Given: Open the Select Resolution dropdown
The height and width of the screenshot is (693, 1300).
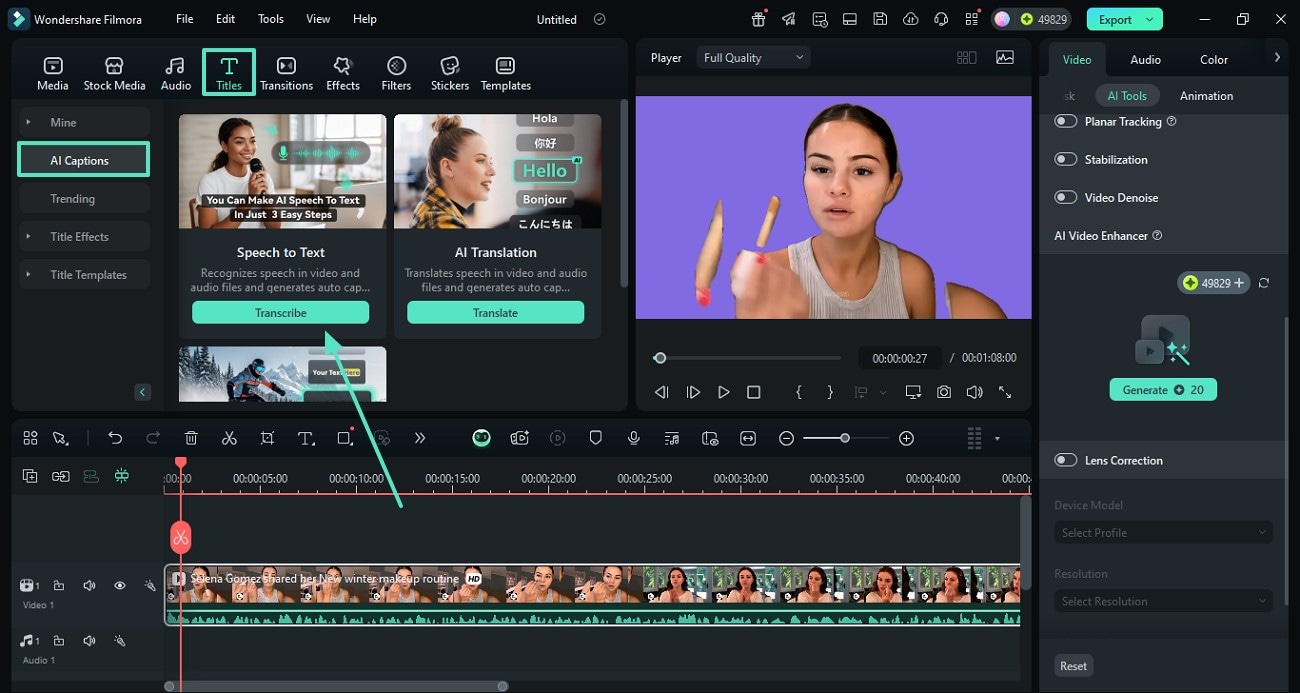Looking at the screenshot, I should tap(1163, 601).
